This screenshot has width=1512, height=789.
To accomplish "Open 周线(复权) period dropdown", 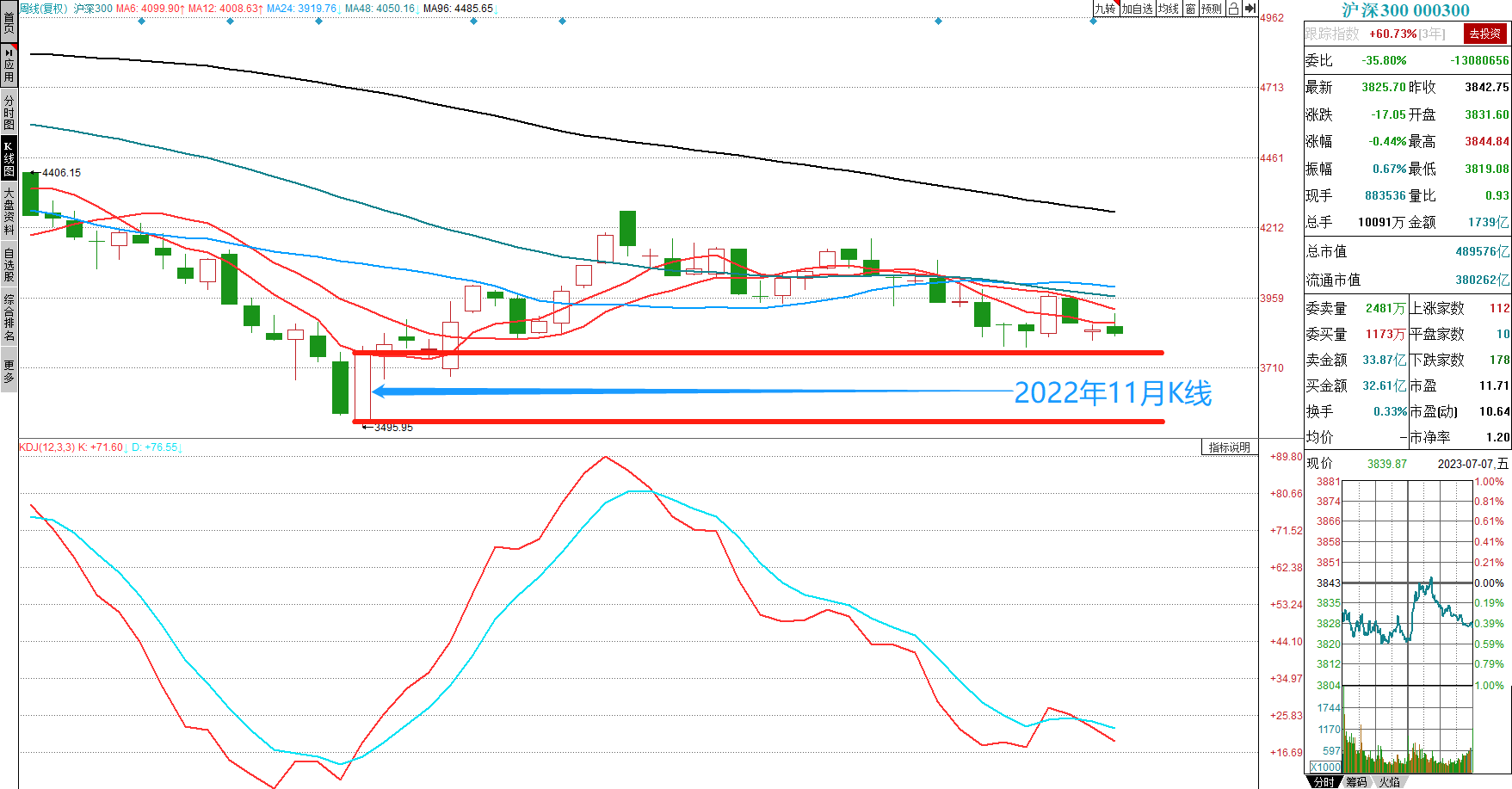I will (x=44, y=9).
